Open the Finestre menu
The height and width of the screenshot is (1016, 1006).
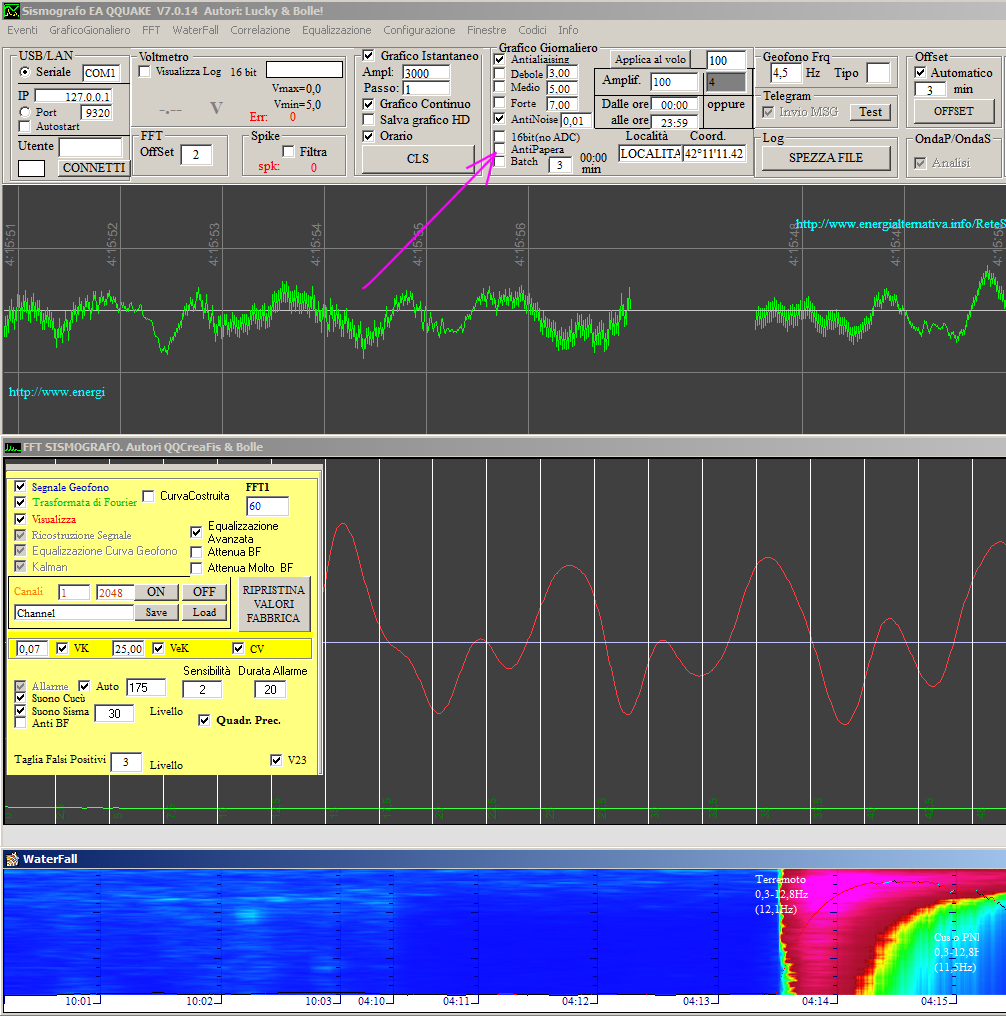pyautogui.click(x=486, y=30)
